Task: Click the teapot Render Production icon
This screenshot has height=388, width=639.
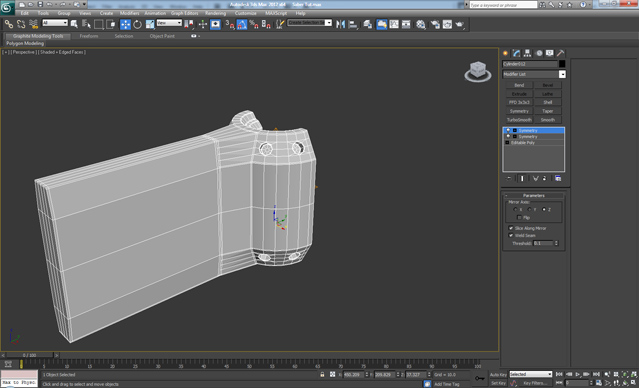Action: 460,24
